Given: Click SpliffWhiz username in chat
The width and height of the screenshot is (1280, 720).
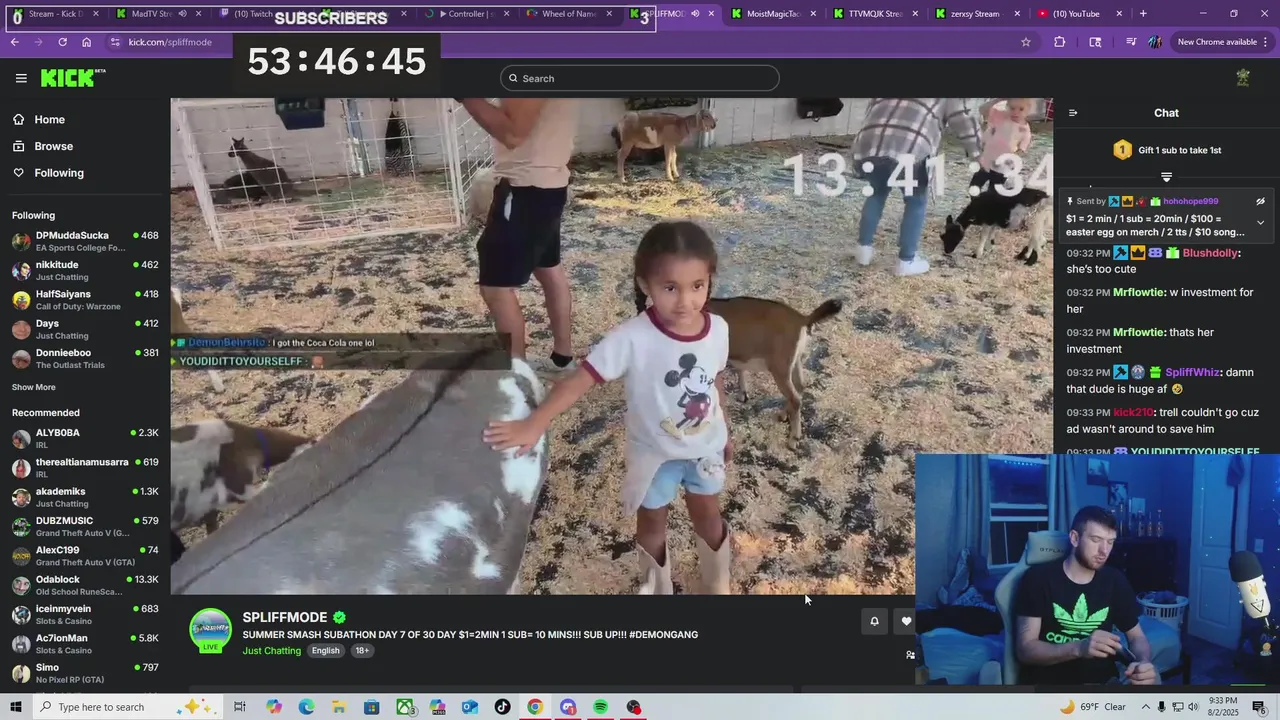Looking at the screenshot, I should 1192,372.
